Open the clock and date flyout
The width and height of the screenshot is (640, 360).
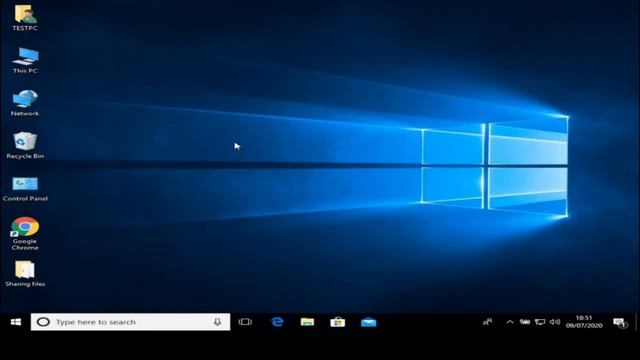tap(584, 322)
